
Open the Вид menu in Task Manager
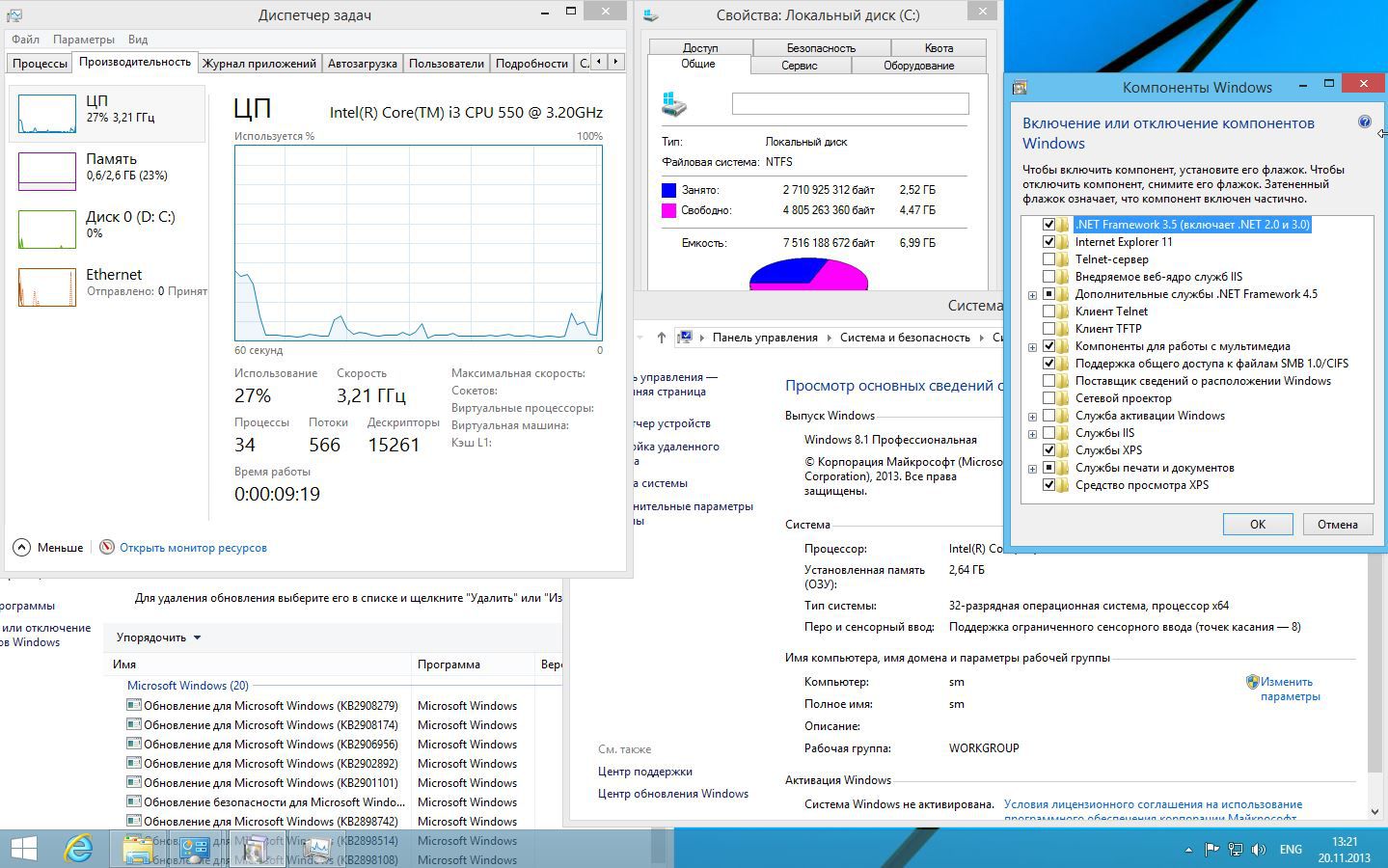(138, 40)
